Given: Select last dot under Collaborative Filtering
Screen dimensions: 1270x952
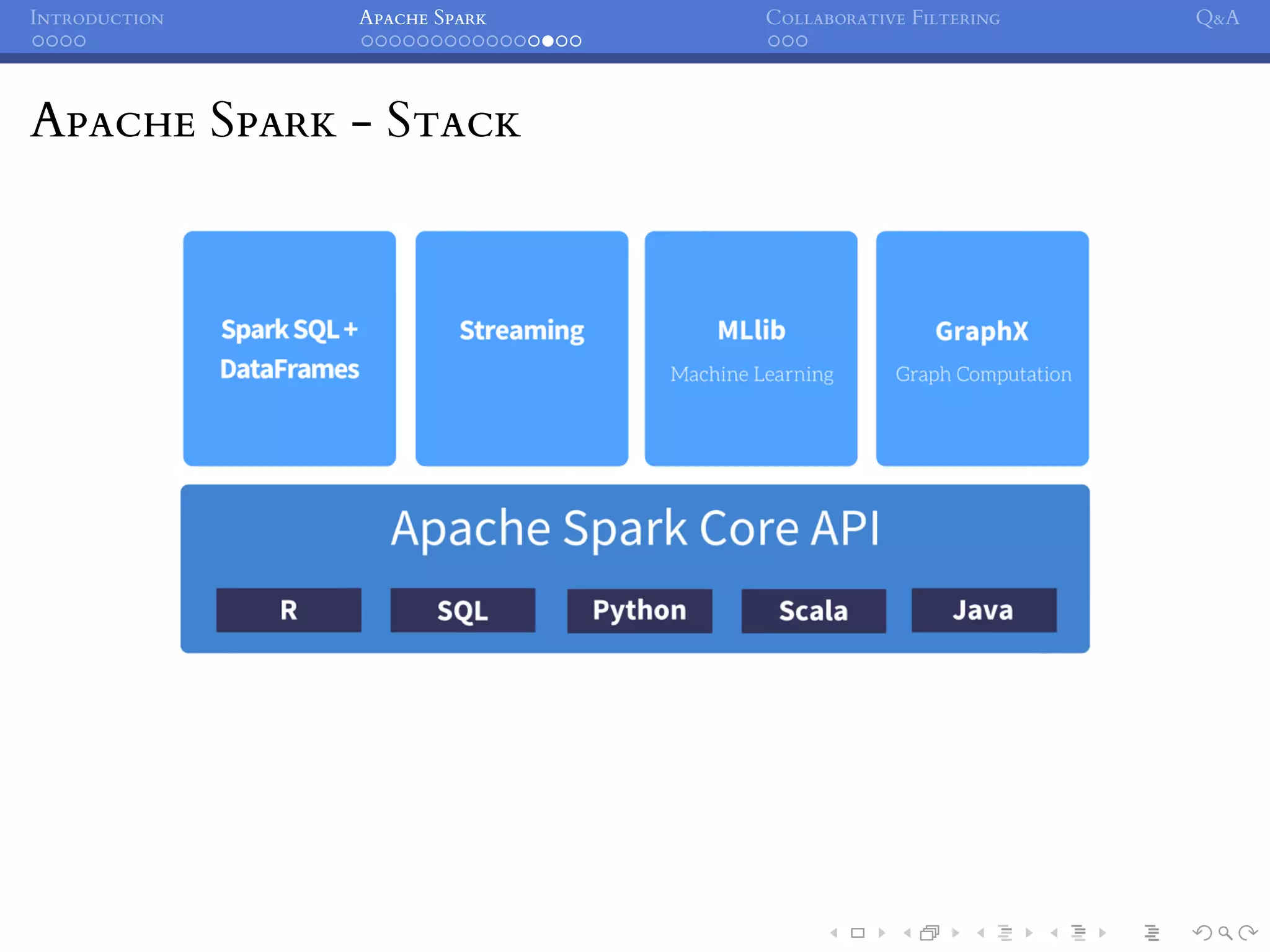Looking at the screenshot, I should [x=802, y=41].
